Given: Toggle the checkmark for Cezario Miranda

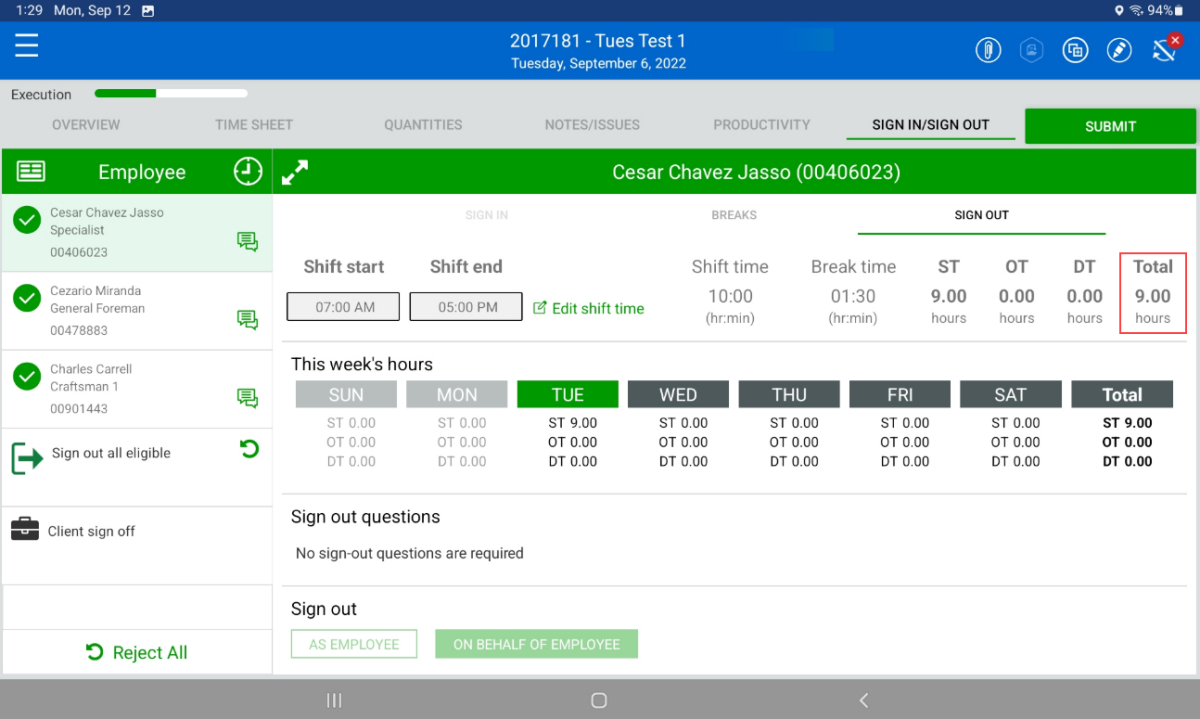Looking at the screenshot, I should coord(27,298).
